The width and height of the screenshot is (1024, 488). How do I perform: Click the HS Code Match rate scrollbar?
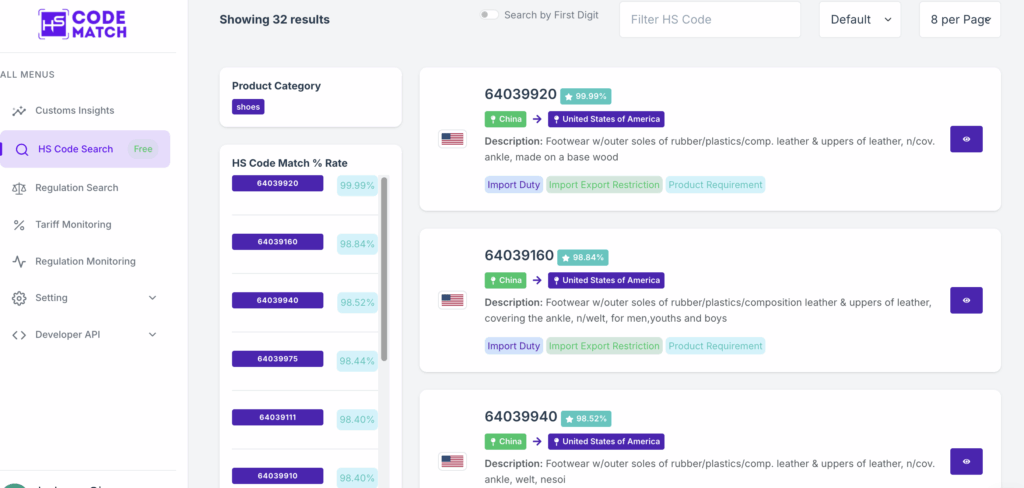click(x=384, y=270)
